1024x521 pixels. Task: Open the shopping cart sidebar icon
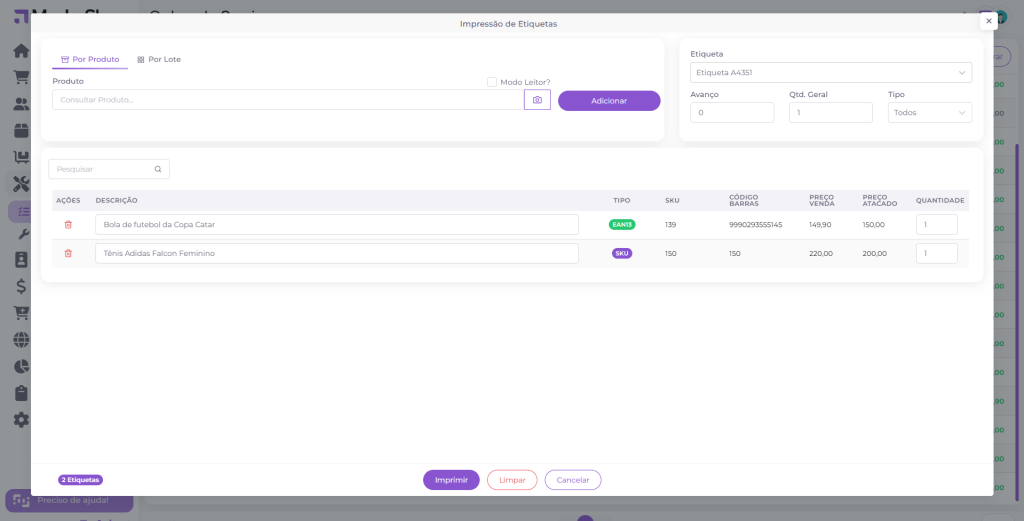pos(20,77)
